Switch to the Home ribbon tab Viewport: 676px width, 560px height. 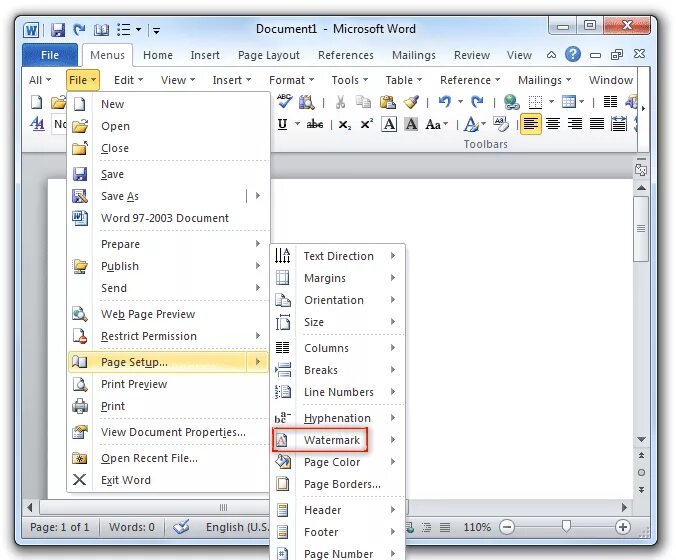(x=158, y=55)
